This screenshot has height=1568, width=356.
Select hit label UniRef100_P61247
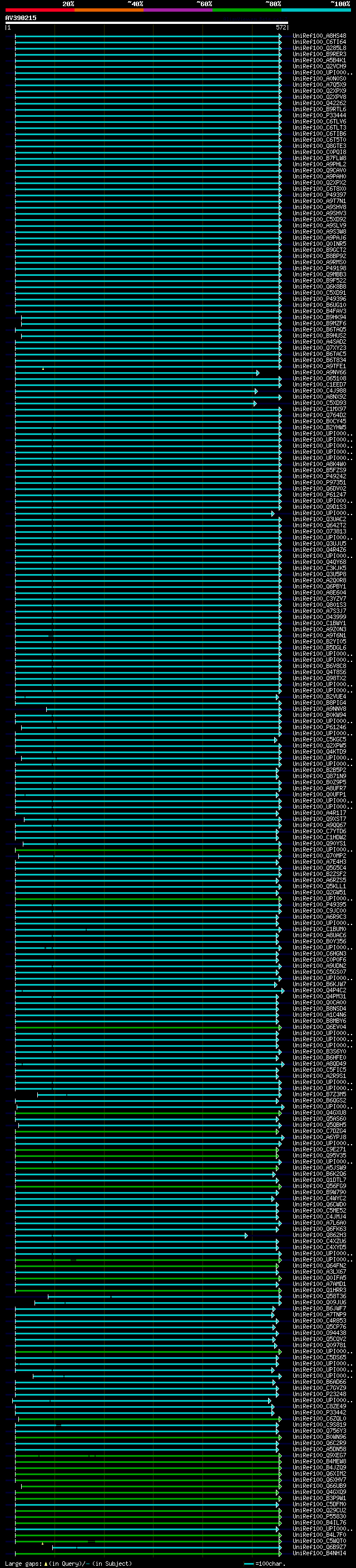pyautogui.click(x=319, y=495)
